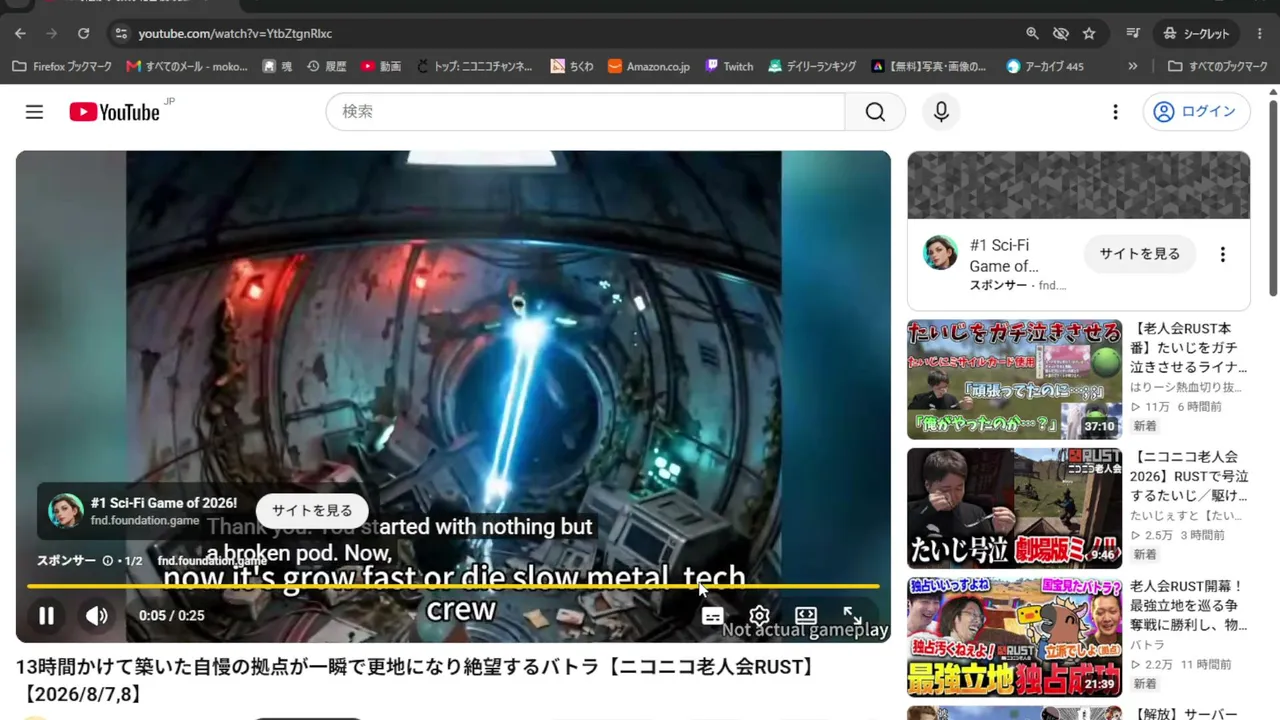
Task: Open the Twitch bookmark
Action: point(729,66)
